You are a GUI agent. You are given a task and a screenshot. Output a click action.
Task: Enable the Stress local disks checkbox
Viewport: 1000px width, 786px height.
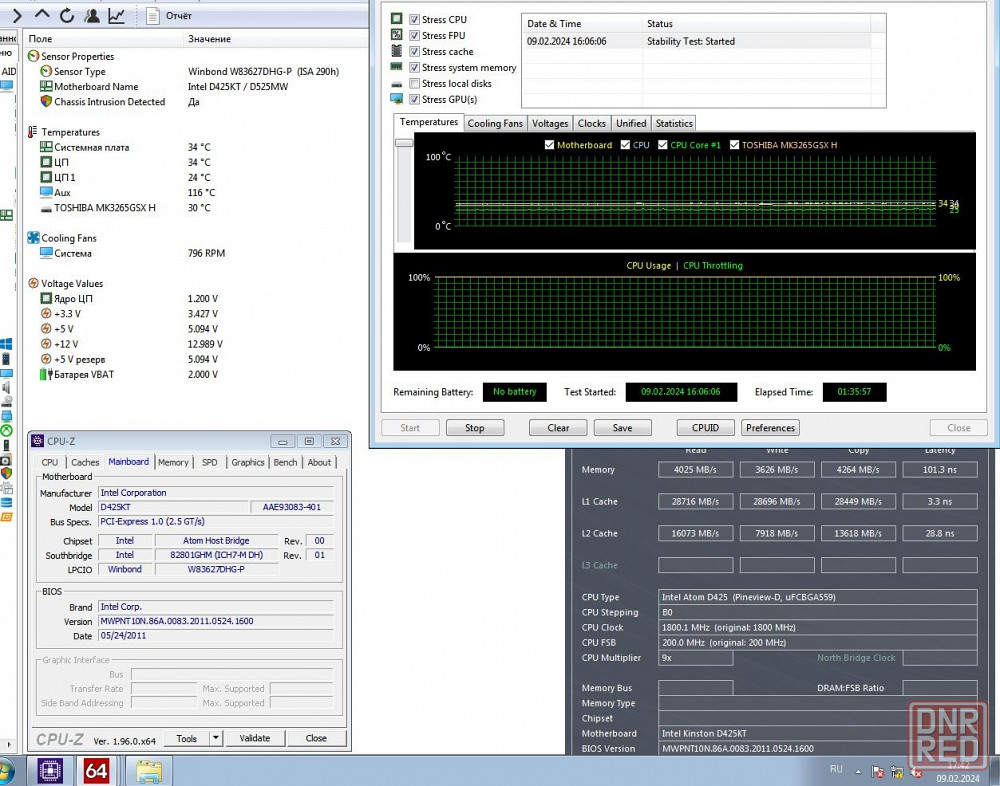(415, 84)
